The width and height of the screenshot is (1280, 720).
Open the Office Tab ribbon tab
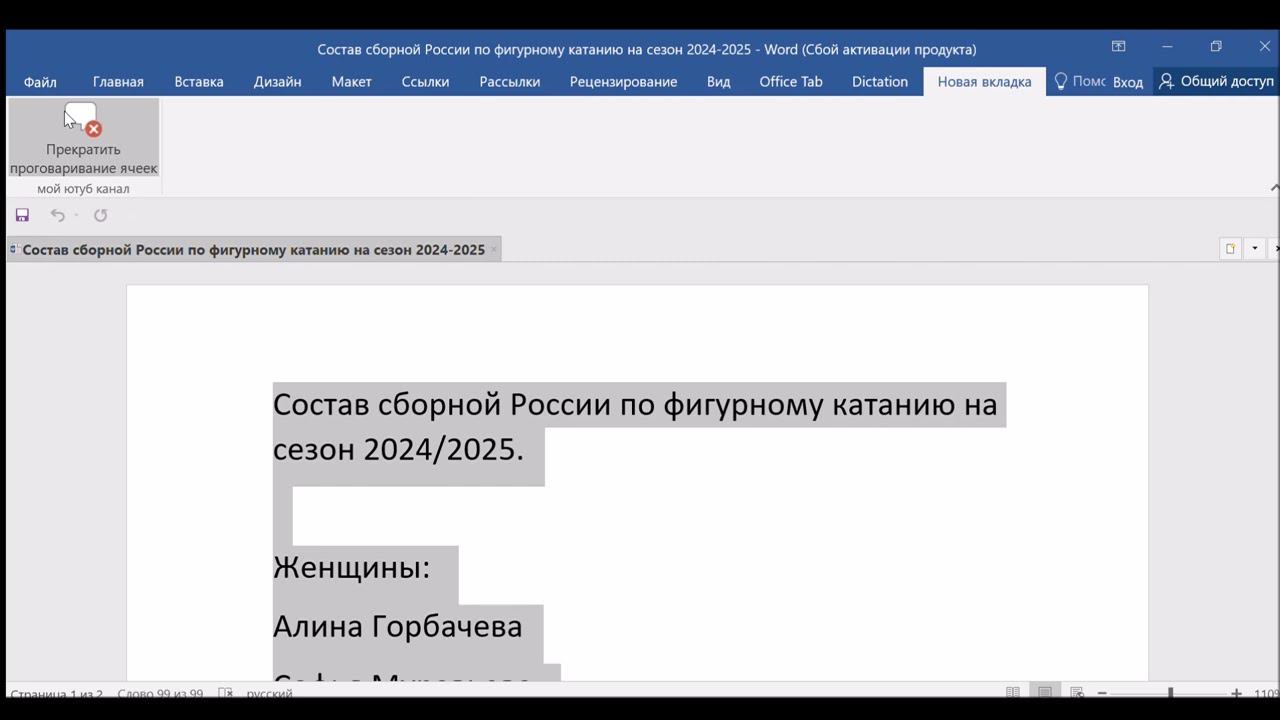(790, 82)
